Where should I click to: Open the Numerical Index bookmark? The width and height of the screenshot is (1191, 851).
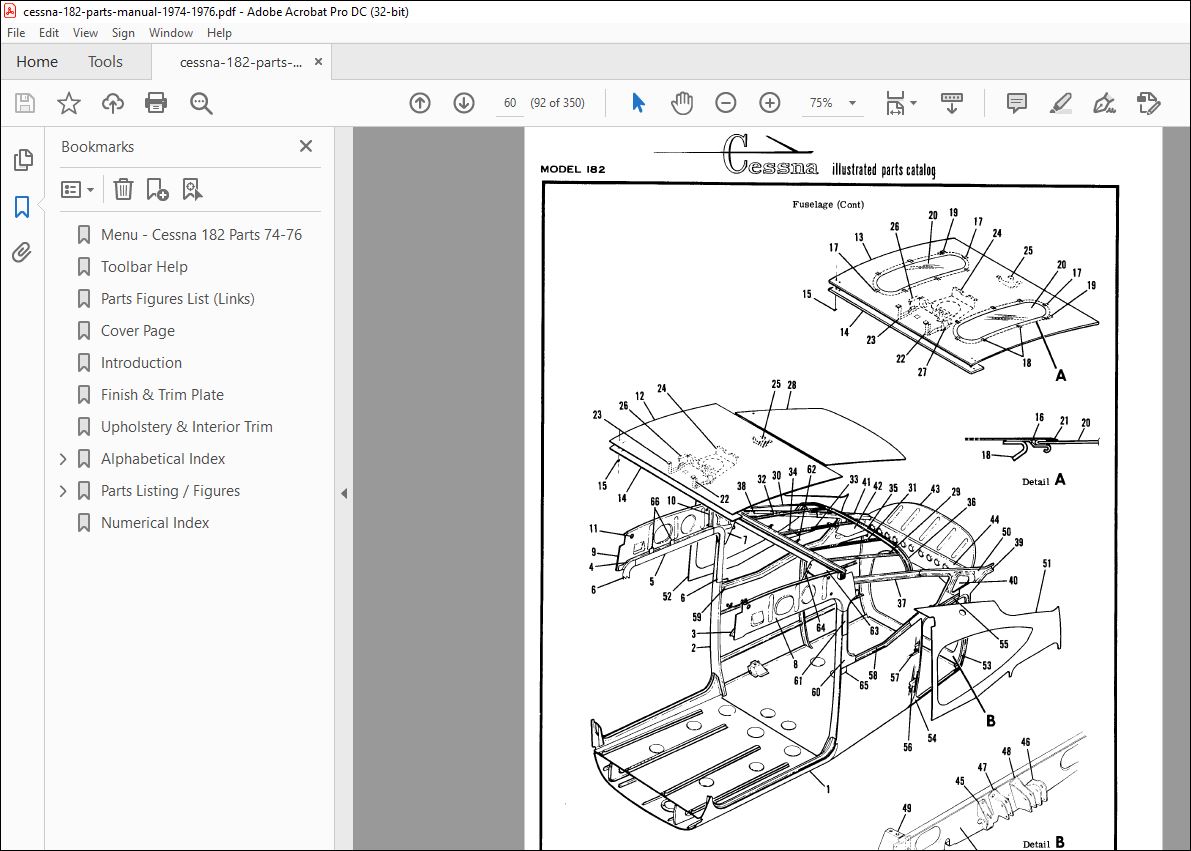155,522
